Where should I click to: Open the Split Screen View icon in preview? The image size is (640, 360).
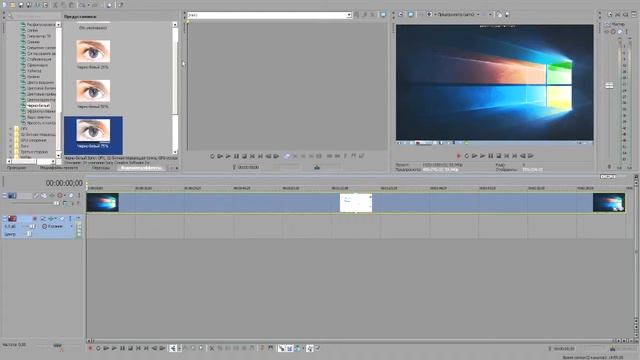tap(429, 15)
